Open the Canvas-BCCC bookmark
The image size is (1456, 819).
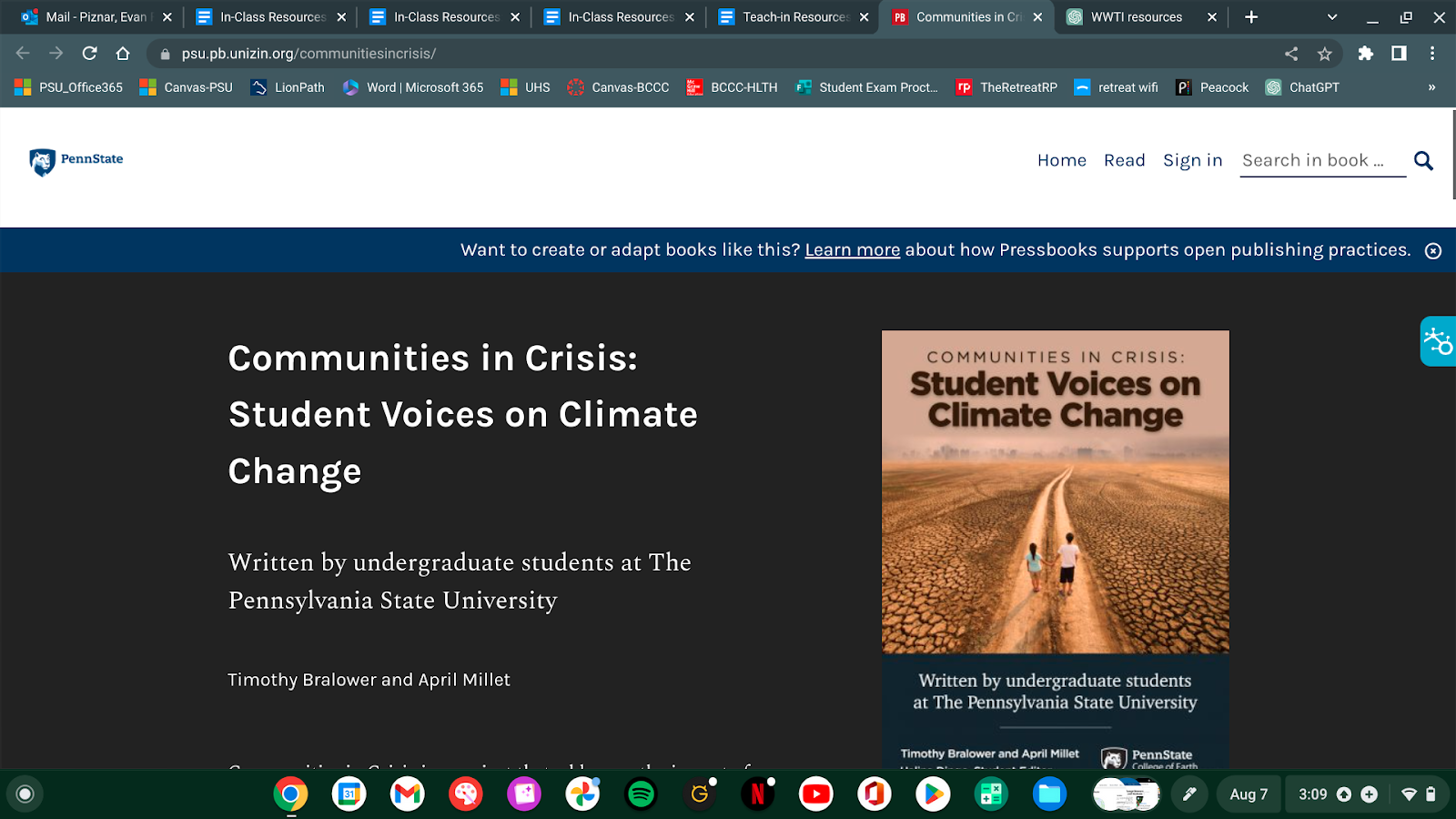pos(618,87)
